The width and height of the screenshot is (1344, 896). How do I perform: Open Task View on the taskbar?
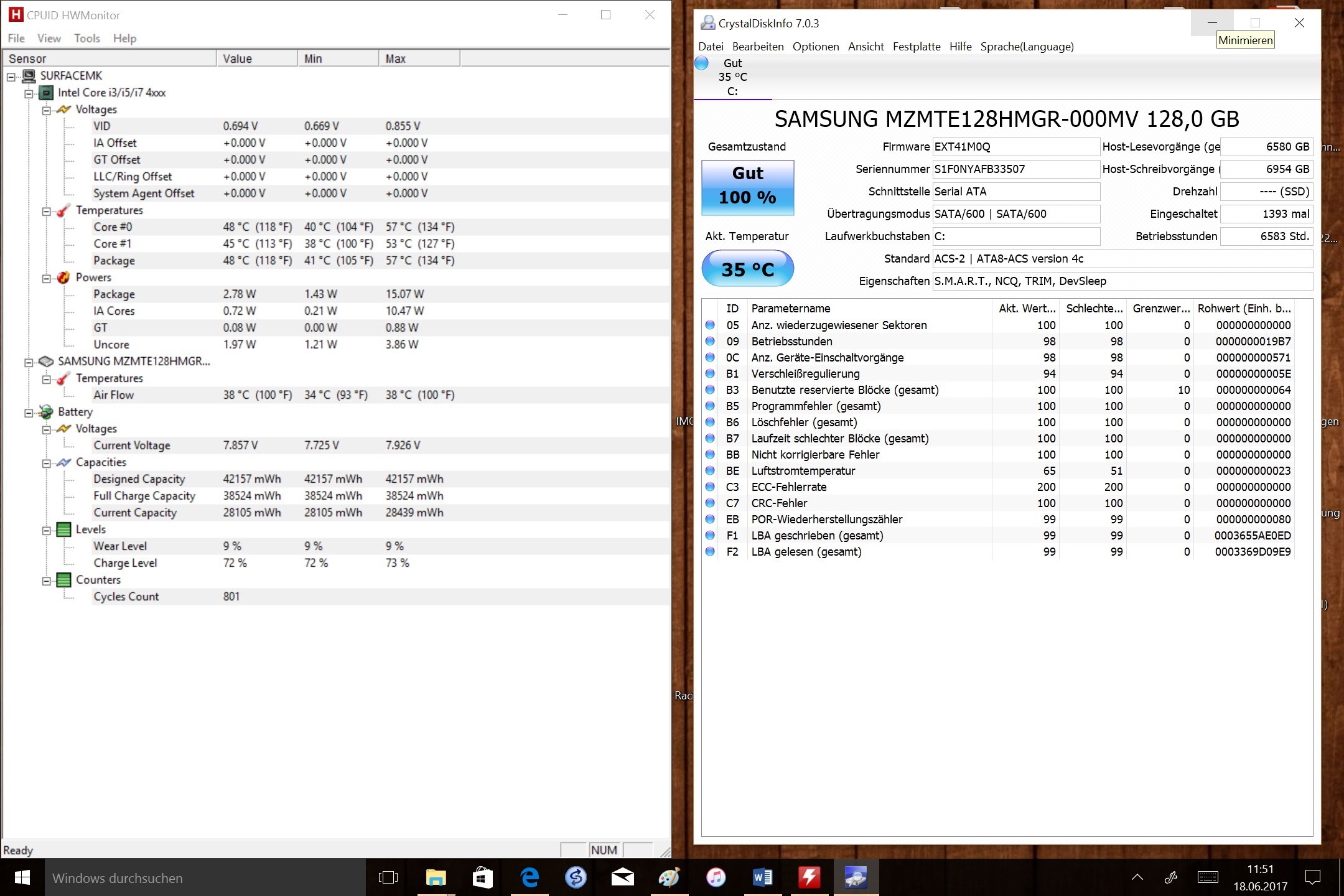click(388, 877)
